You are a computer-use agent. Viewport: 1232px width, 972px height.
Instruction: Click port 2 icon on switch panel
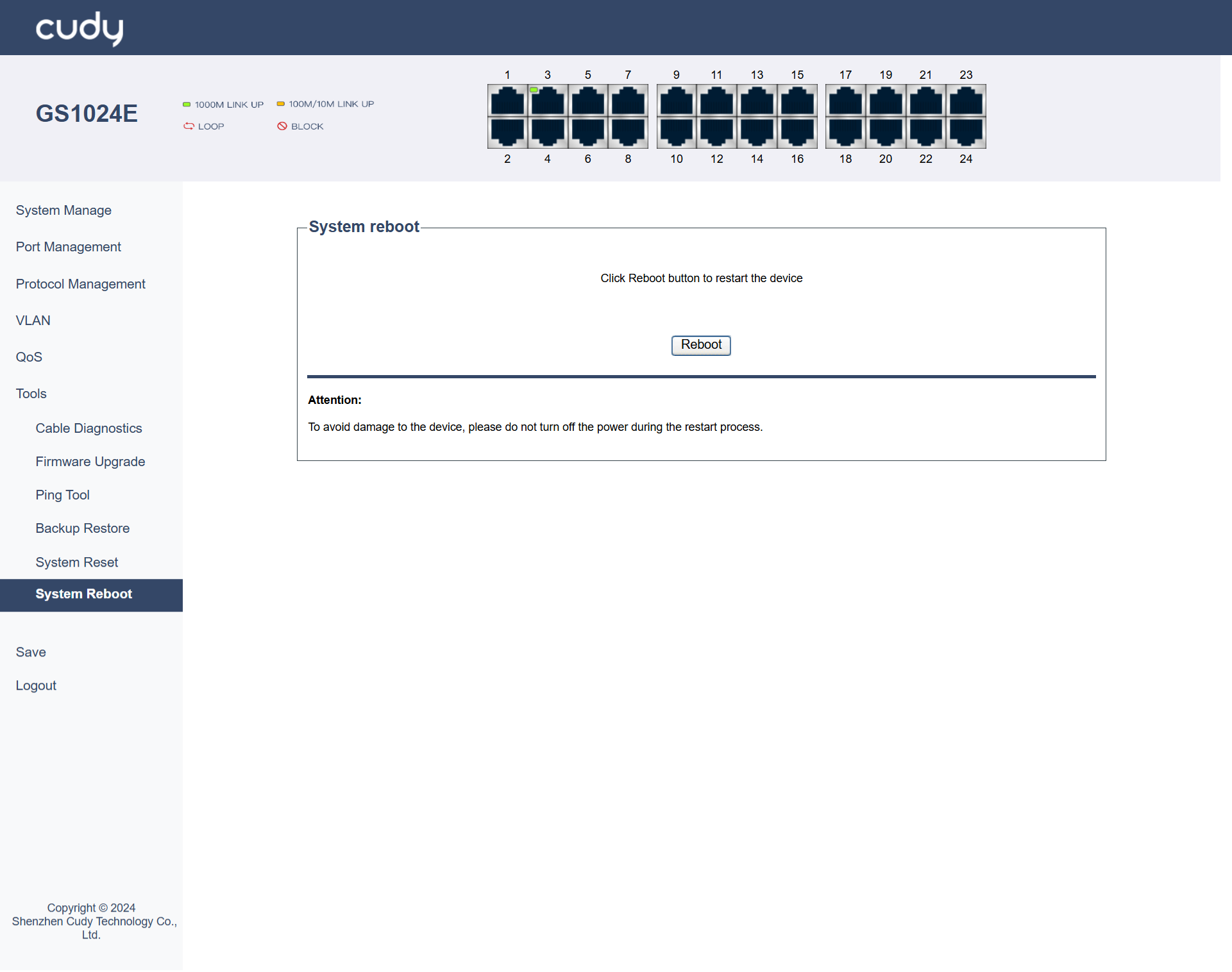point(507,132)
